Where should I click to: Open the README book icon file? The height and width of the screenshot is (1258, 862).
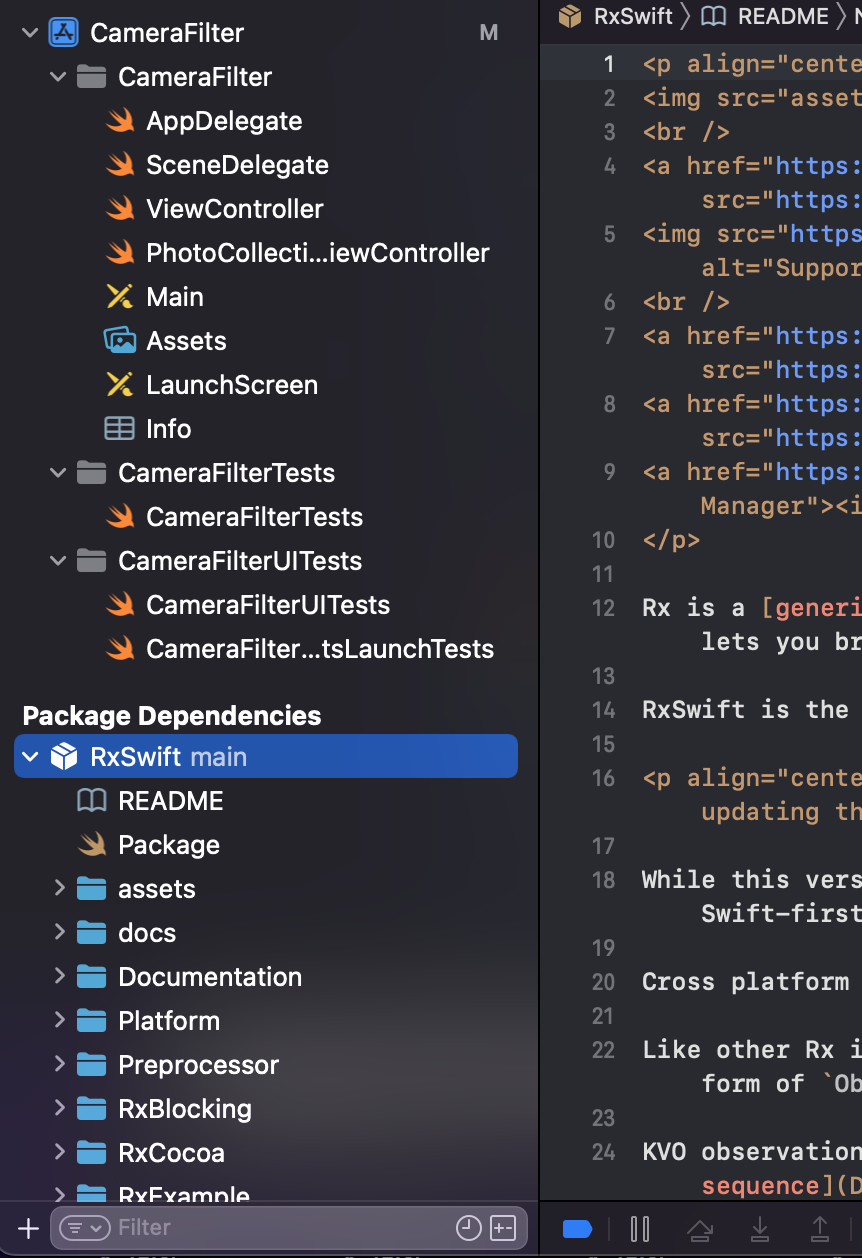coord(92,801)
